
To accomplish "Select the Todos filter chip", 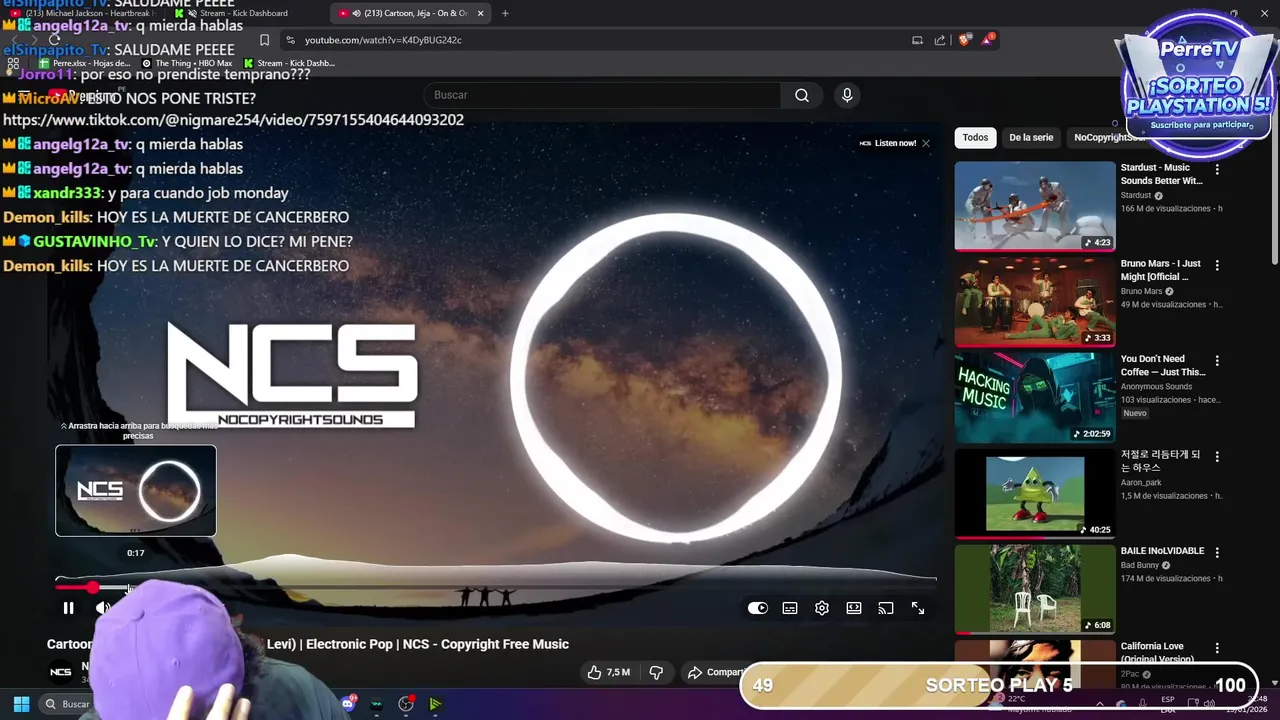I will pos(975,137).
